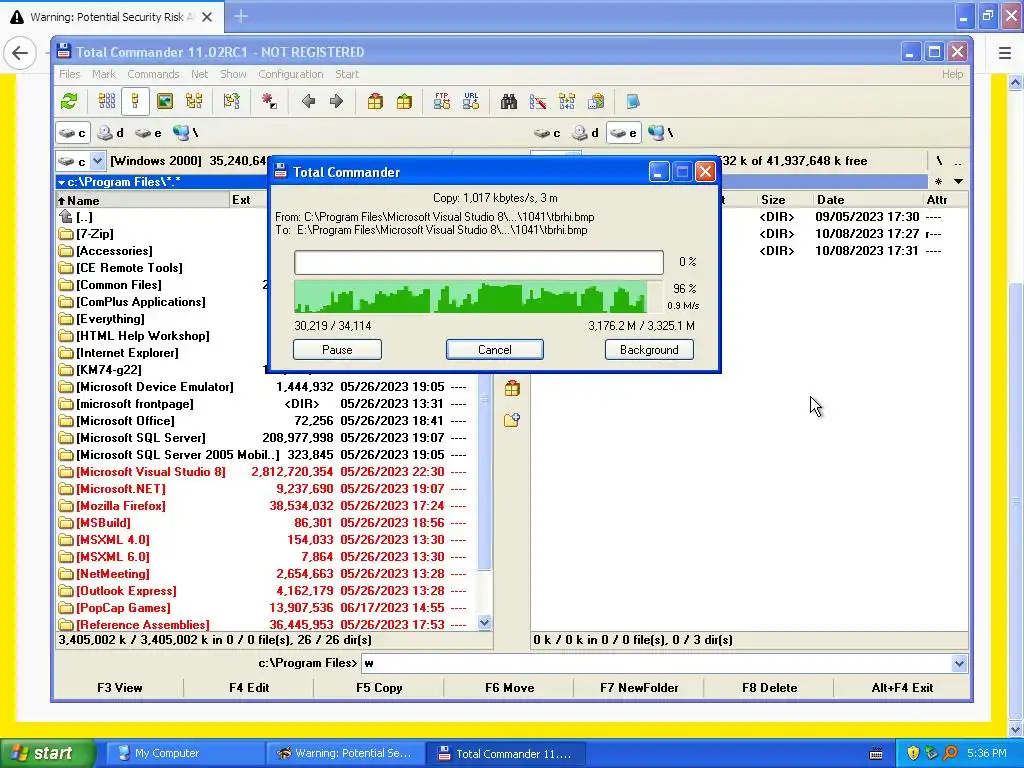
Task: Click the F8 Delete button
Action: point(769,688)
